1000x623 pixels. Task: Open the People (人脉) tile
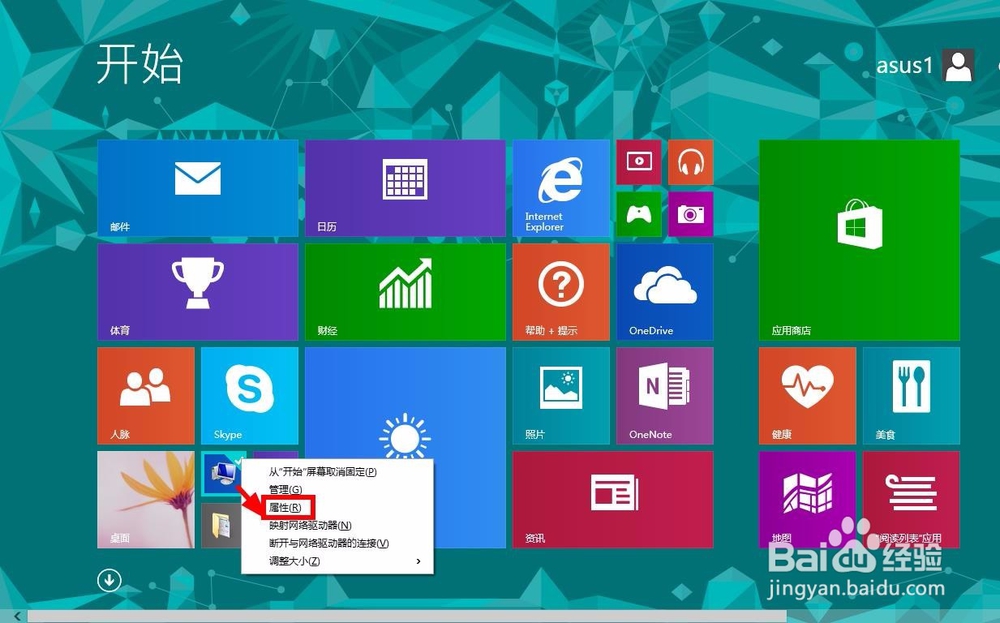145,395
